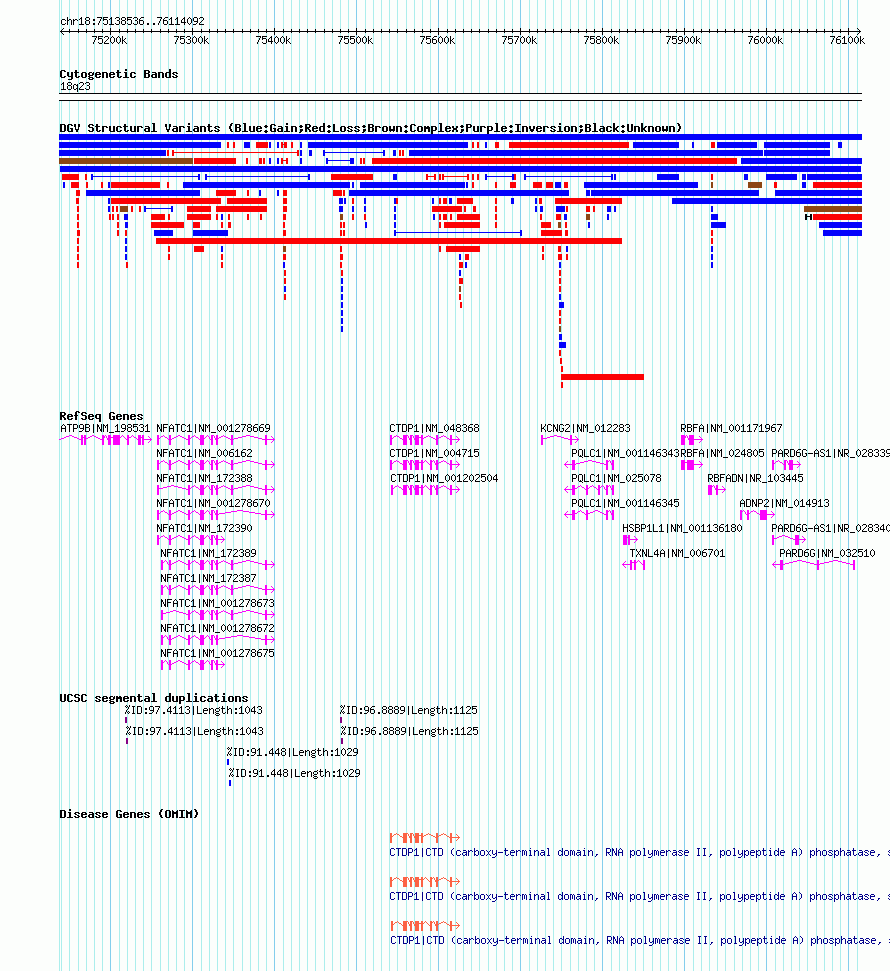Image resolution: width=890 pixels, height=971 pixels.
Task: Select PARD6G|NM_032510 gene label
Action: click(827, 553)
